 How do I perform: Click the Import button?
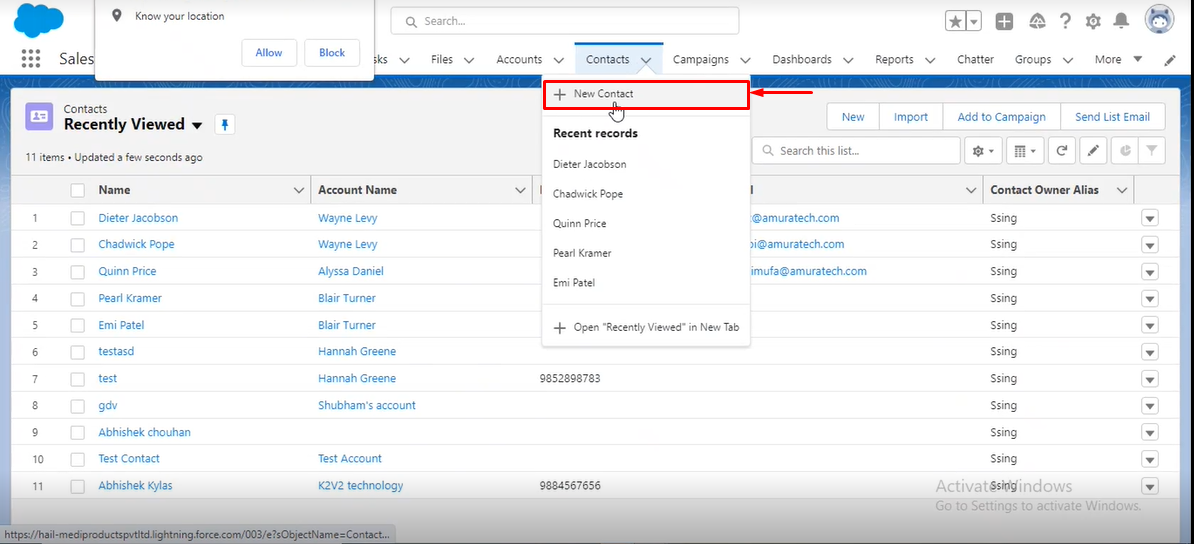911,117
